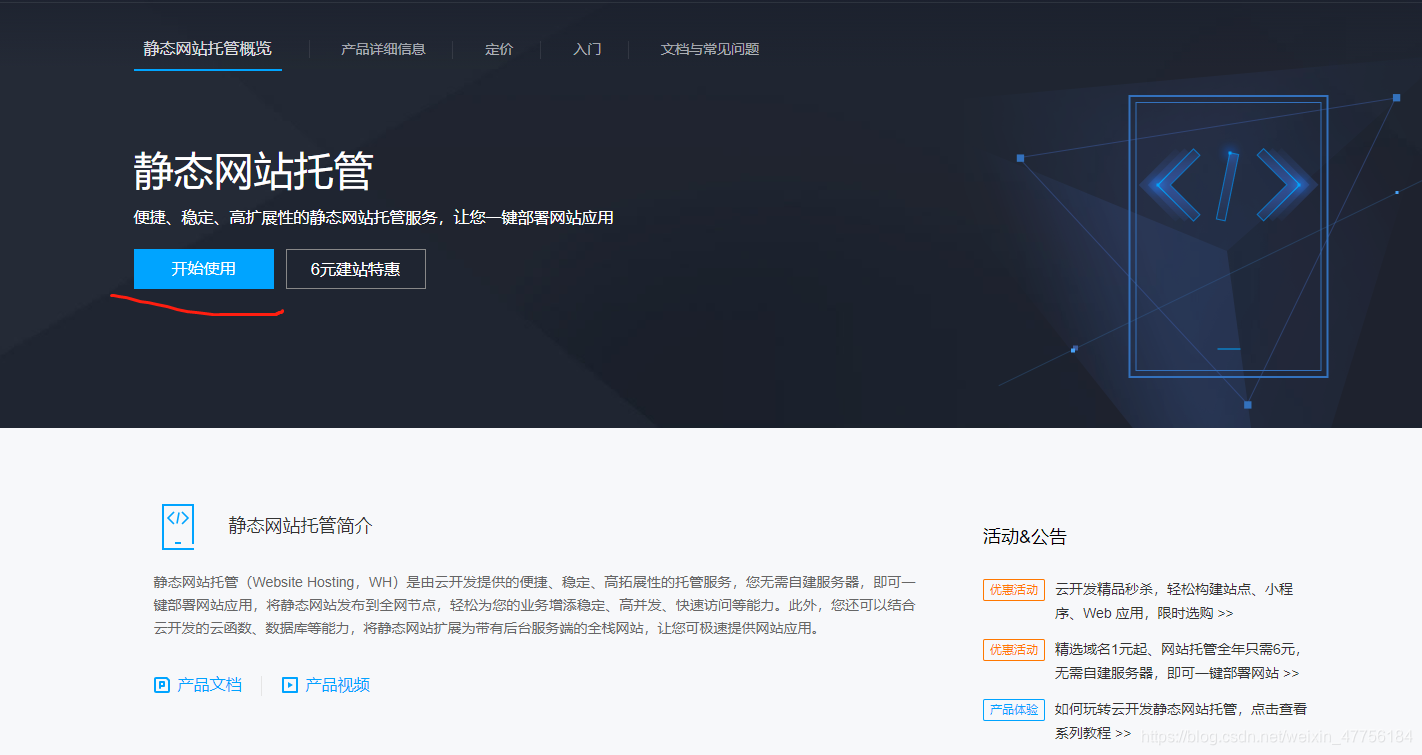Screen dimensions: 1422x755
Task: 点击蓝色「产品体验」标签
Action: pos(1015,710)
